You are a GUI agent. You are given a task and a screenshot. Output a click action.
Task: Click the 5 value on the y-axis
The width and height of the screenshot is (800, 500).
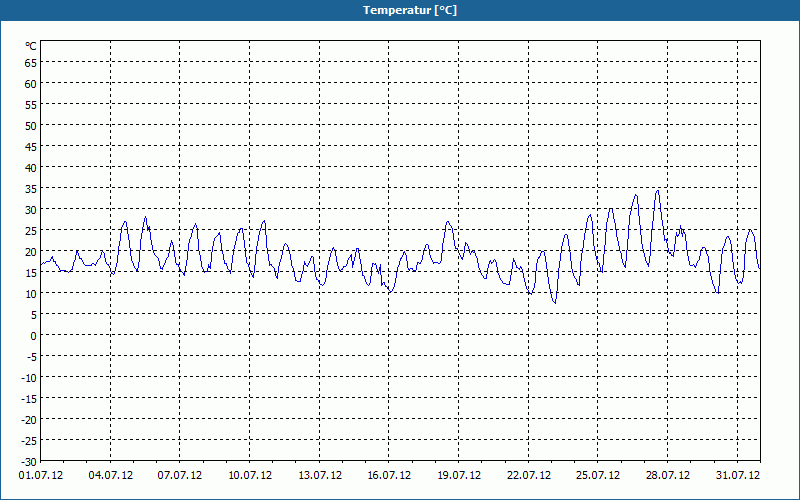pos(34,315)
